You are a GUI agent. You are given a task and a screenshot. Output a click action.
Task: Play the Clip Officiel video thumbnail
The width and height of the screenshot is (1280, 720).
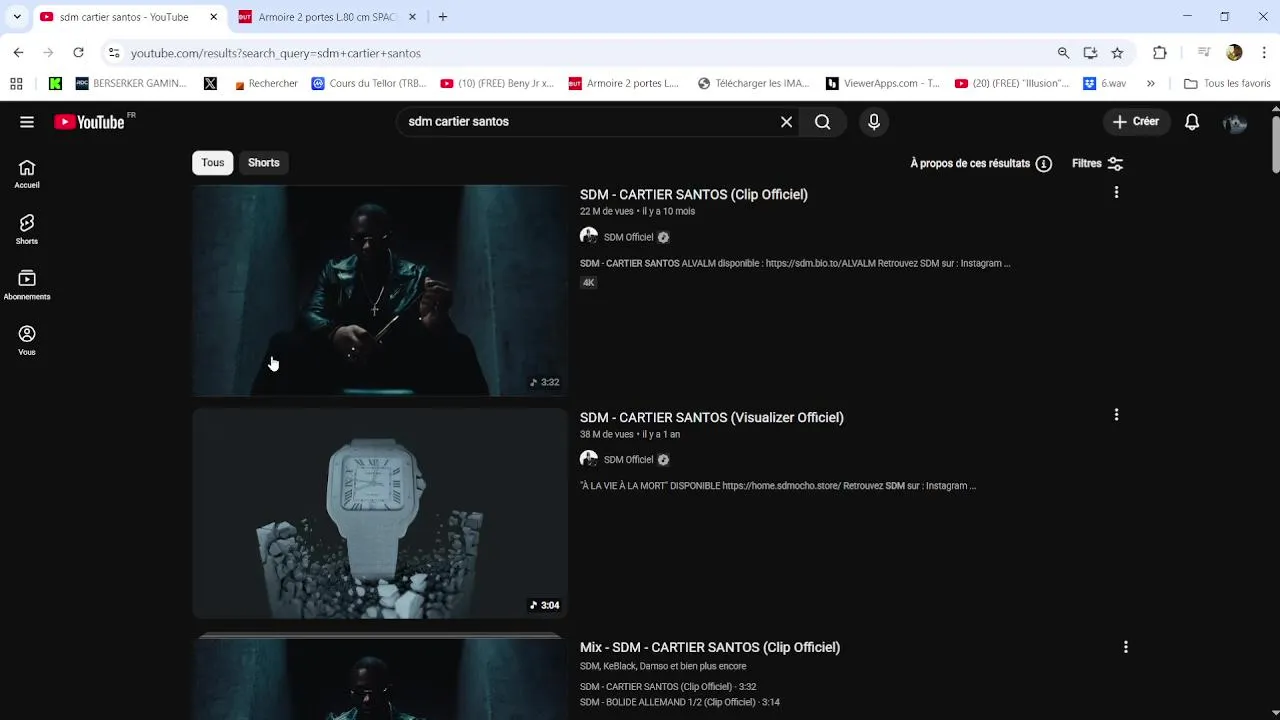[380, 290]
